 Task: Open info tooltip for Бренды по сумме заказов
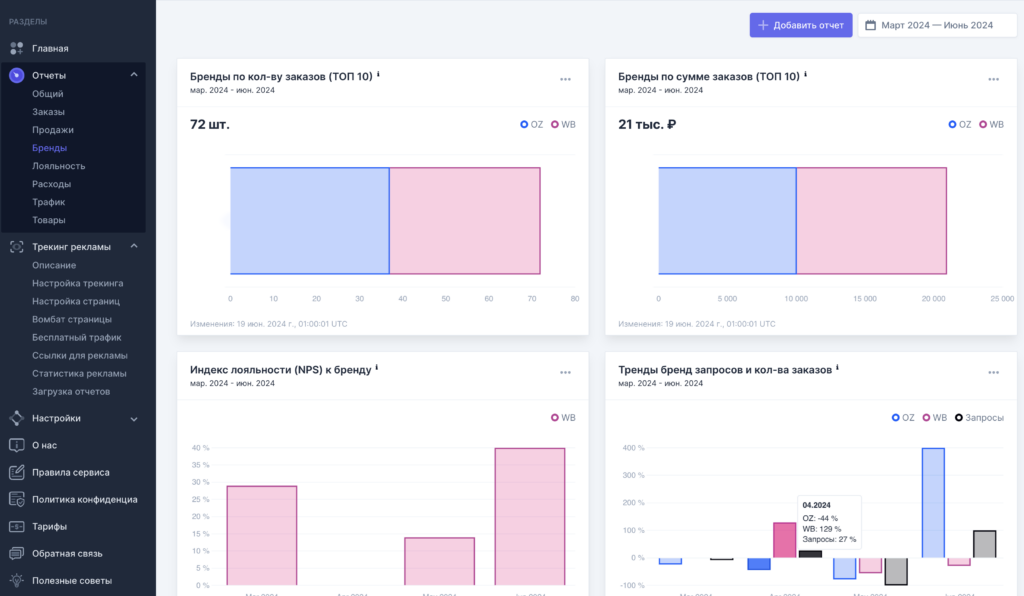point(805,75)
